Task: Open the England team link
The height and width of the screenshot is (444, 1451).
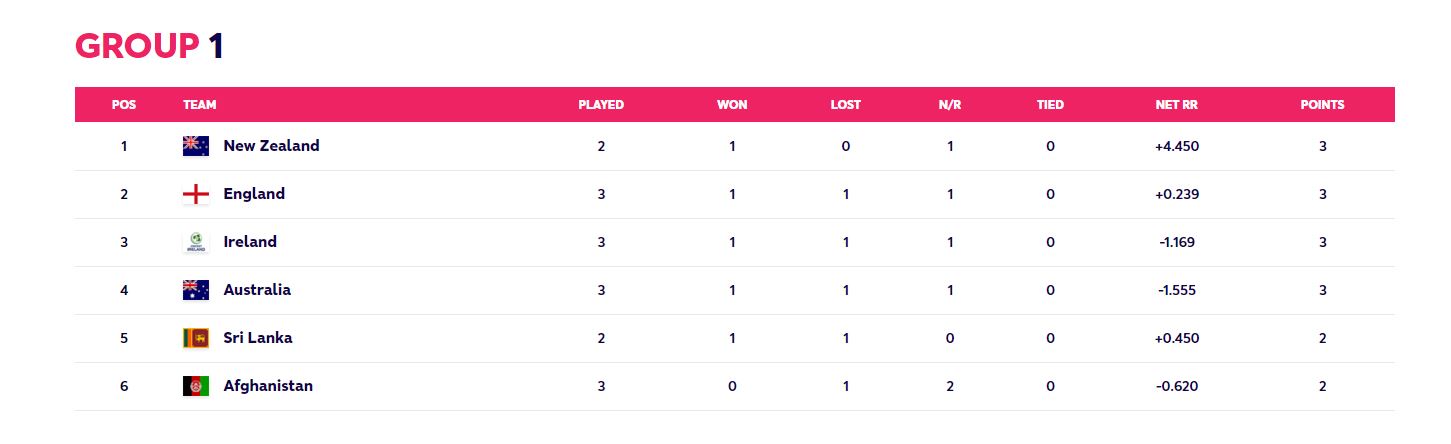Action: (254, 194)
